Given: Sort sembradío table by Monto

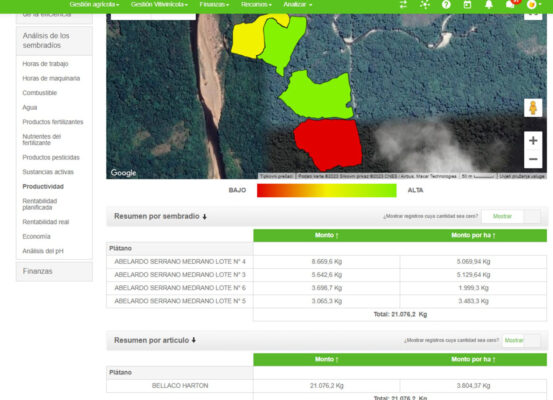Looking at the screenshot, I should [327, 235].
